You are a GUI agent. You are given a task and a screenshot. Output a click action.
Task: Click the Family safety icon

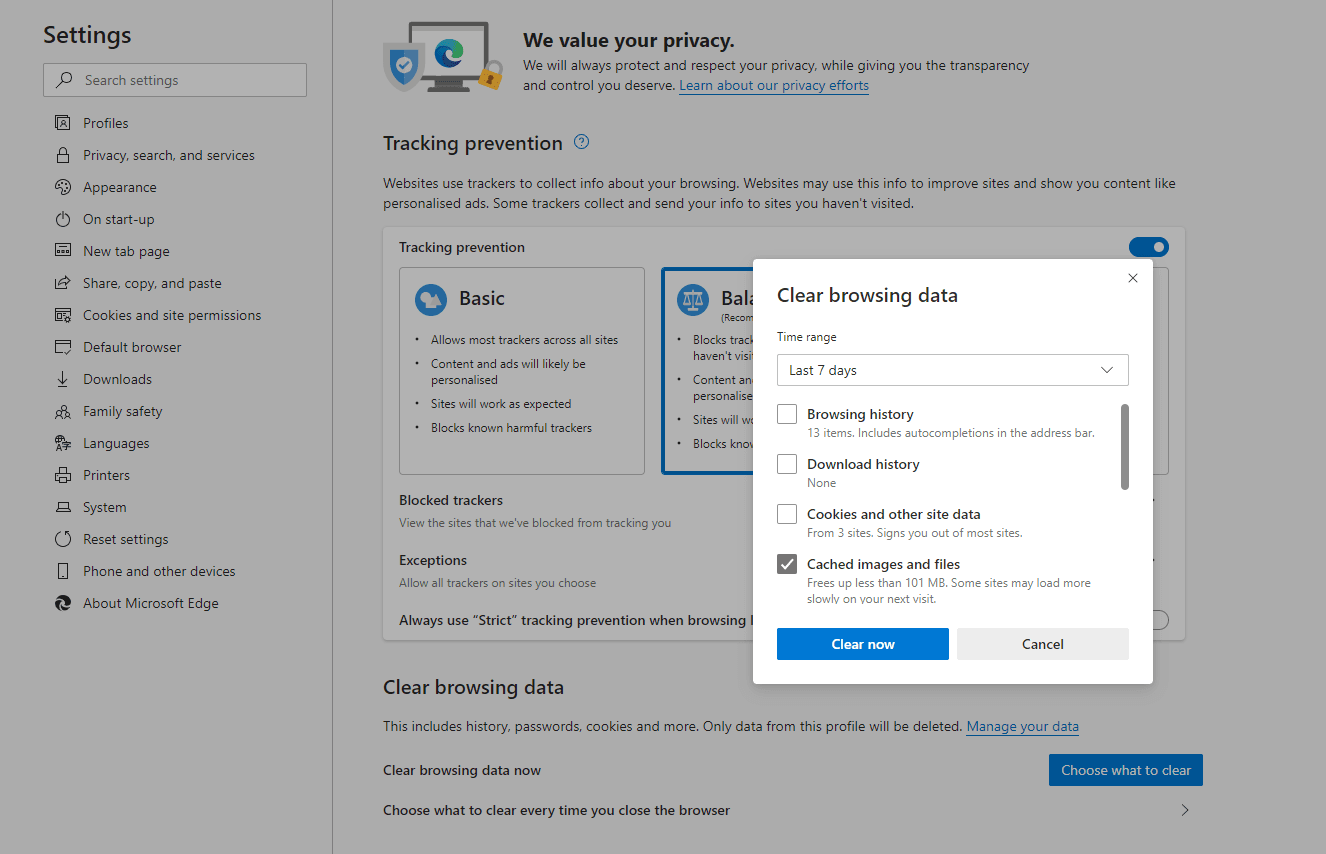[x=63, y=411]
